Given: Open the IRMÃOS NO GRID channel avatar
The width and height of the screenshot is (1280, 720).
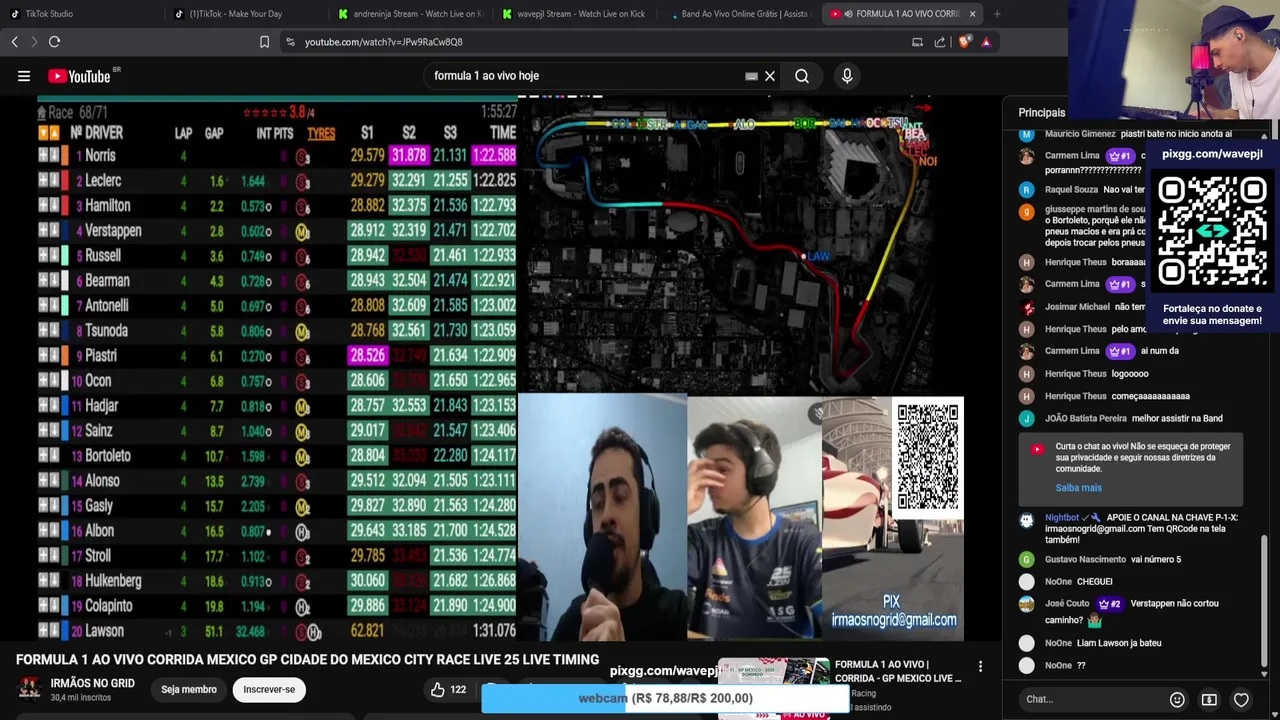Looking at the screenshot, I should 30,688.
